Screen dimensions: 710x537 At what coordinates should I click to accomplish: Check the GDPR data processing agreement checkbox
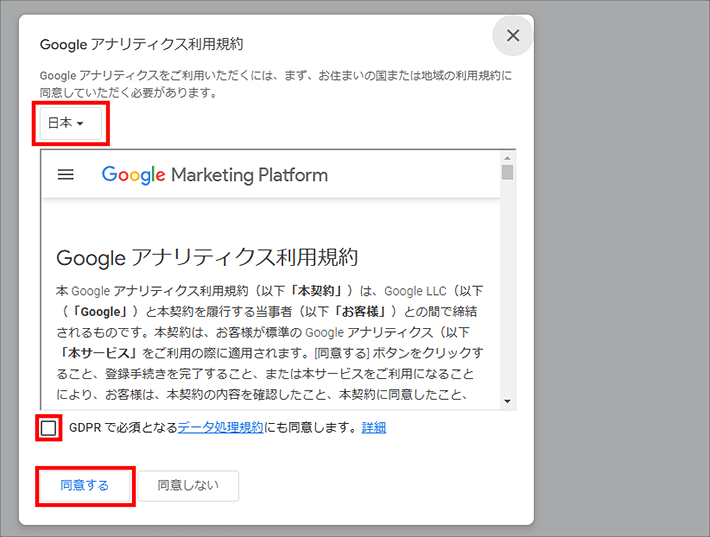tap(48, 428)
